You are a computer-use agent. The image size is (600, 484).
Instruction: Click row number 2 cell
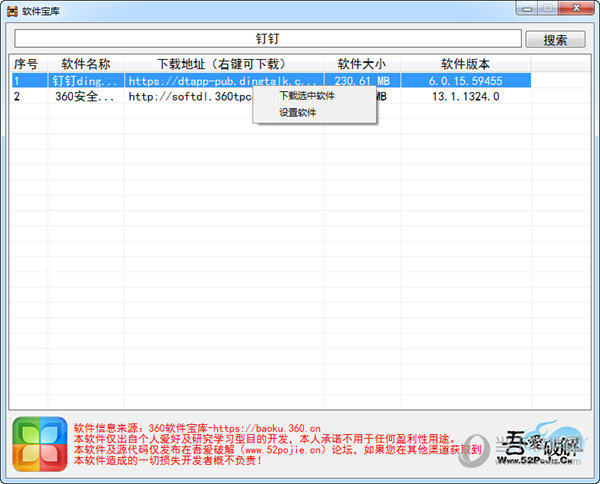click(29, 96)
